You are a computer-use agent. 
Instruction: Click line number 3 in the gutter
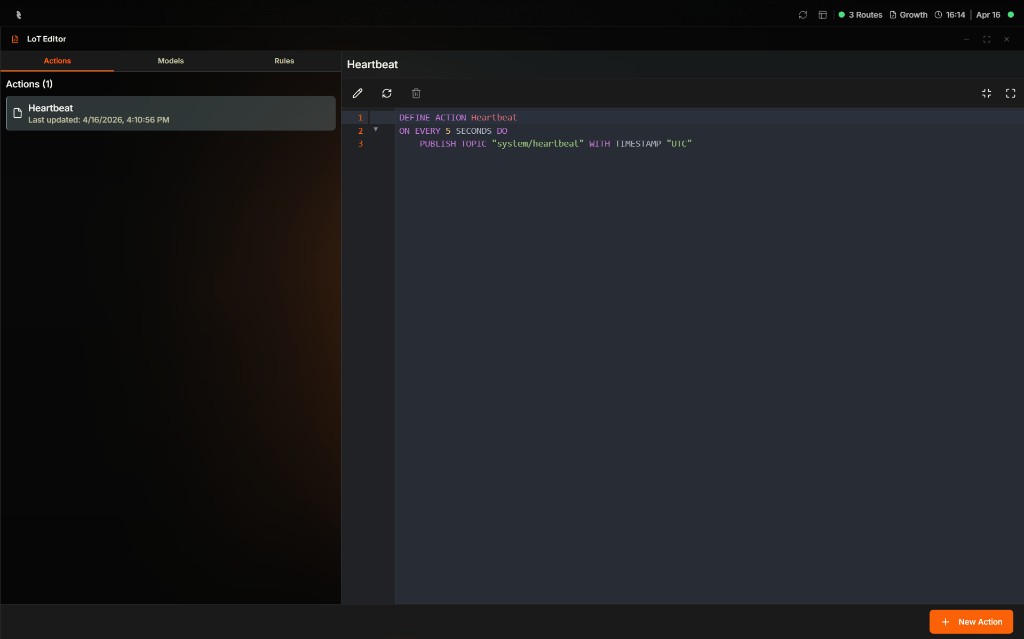(360, 144)
